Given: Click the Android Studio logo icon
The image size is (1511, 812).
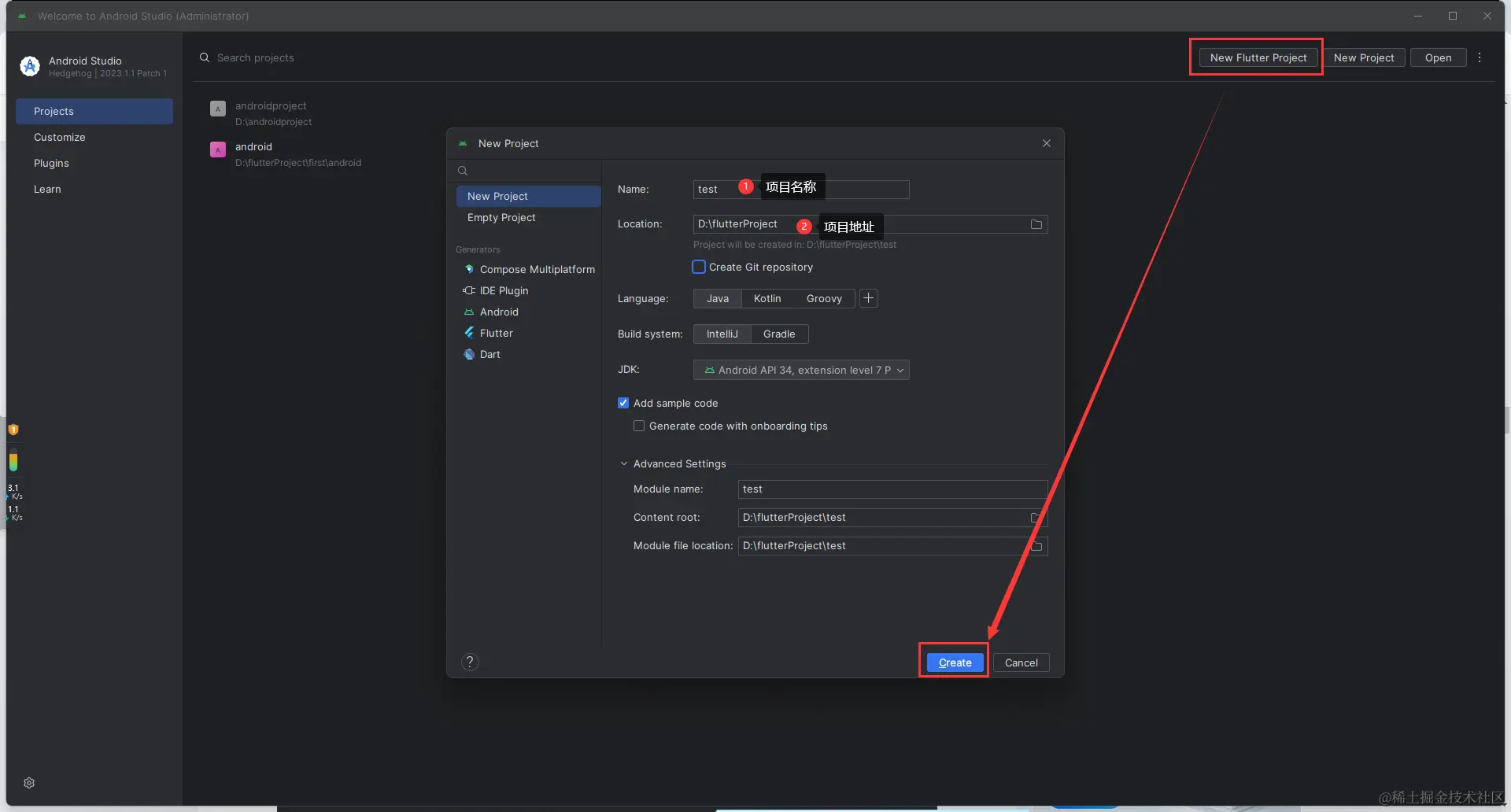Looking at the screenshot, I should click(30, 66).
